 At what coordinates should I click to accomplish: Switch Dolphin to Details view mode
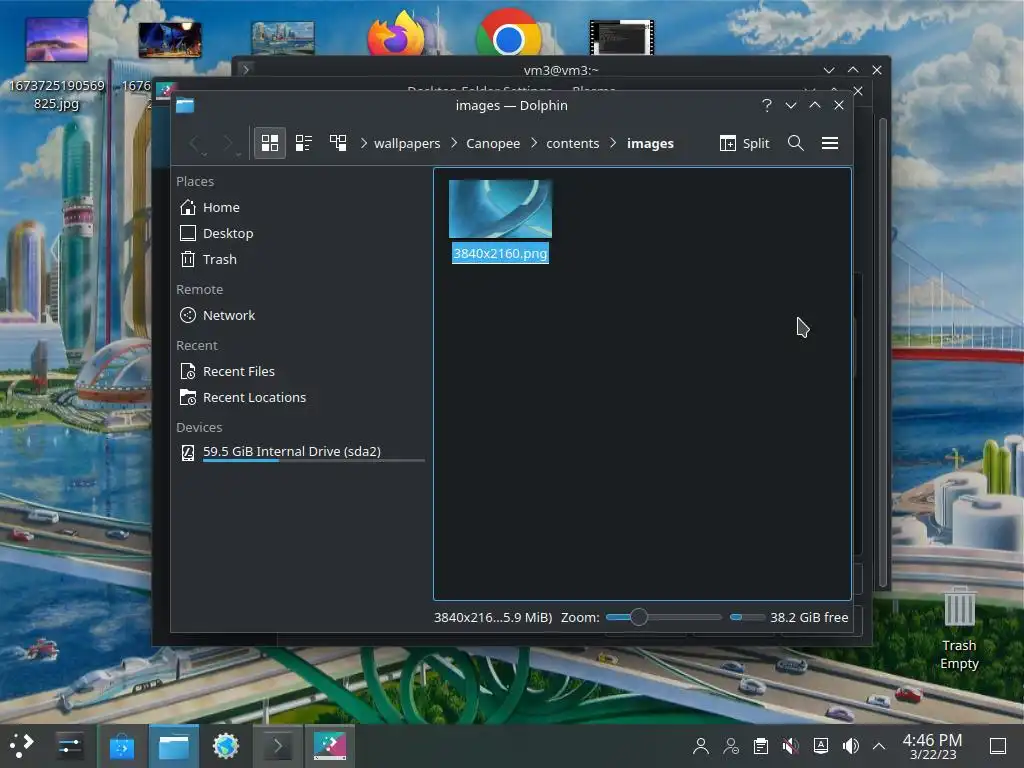coord(338,143)
